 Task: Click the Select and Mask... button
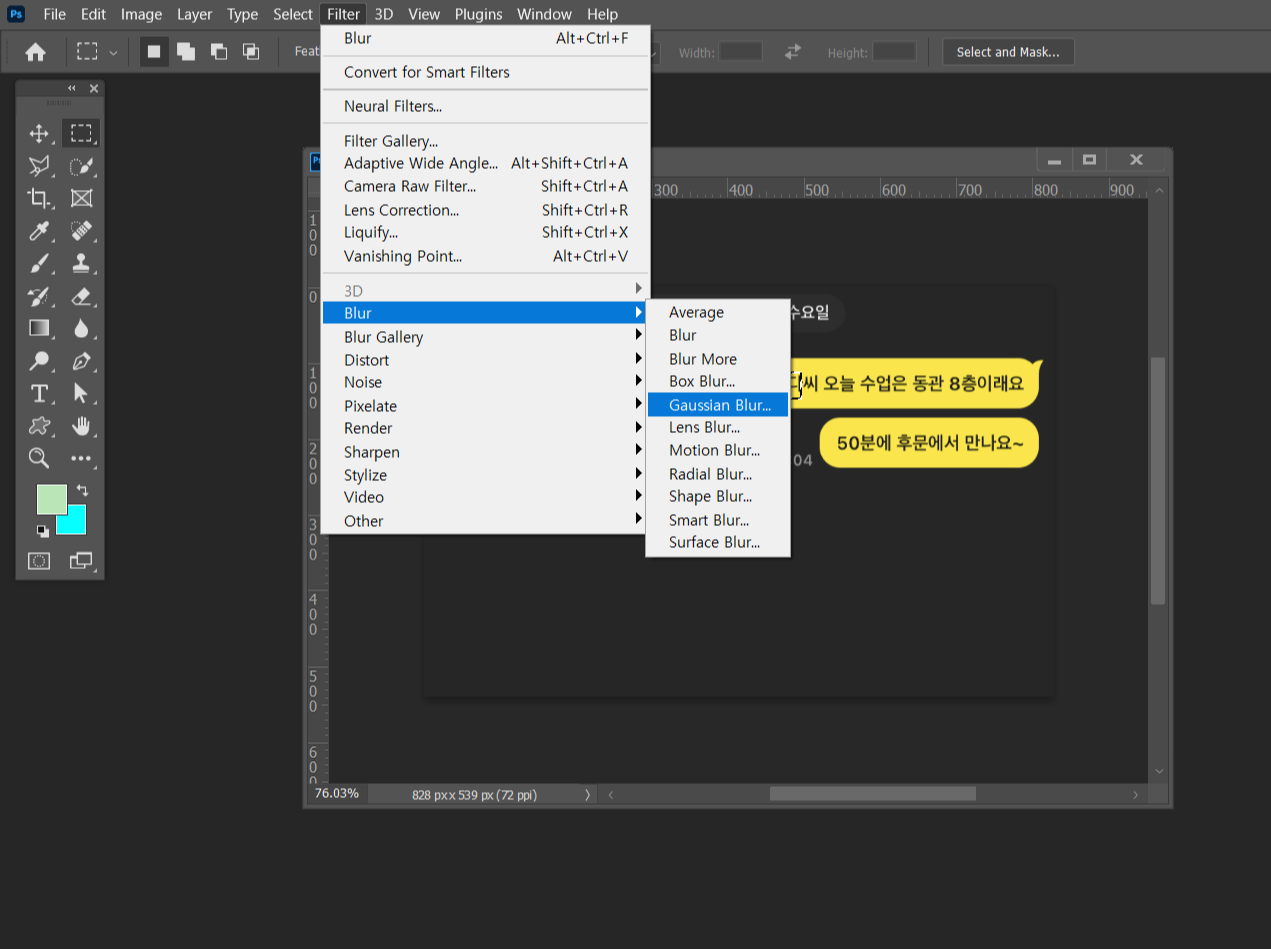click(x=1008, y=52)
